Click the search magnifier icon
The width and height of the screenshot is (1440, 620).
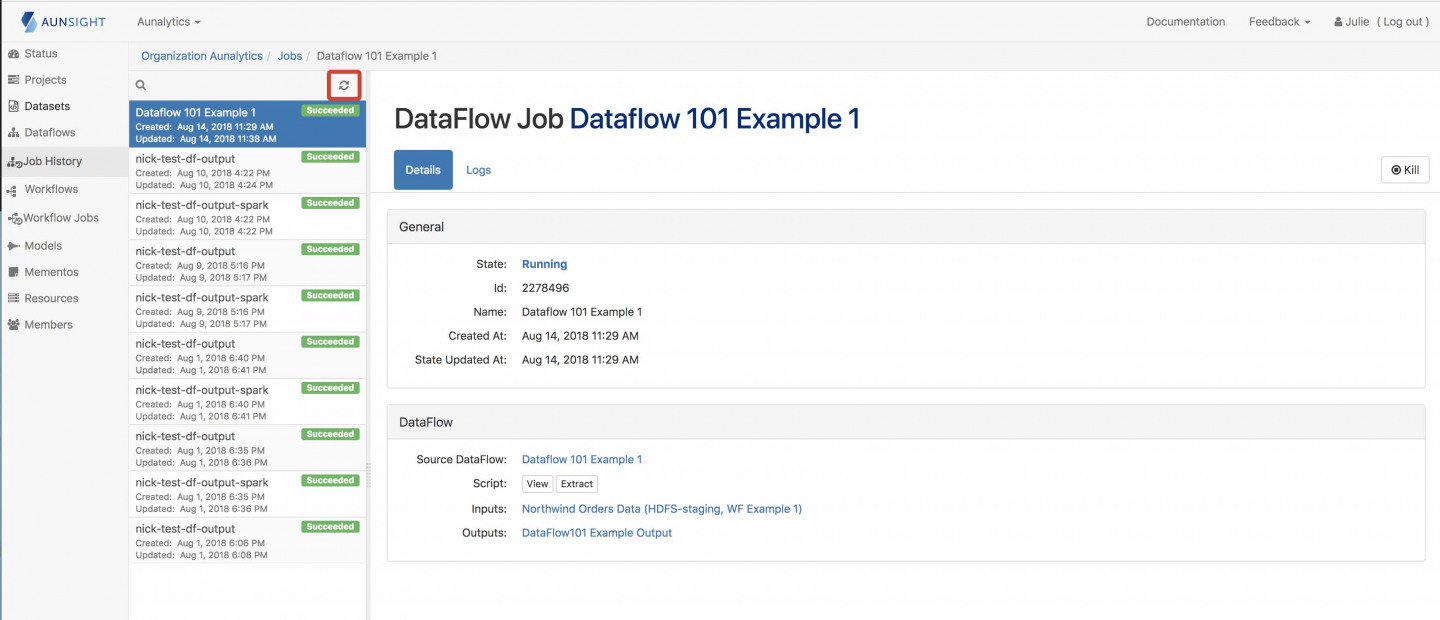(x=141, y=86)
